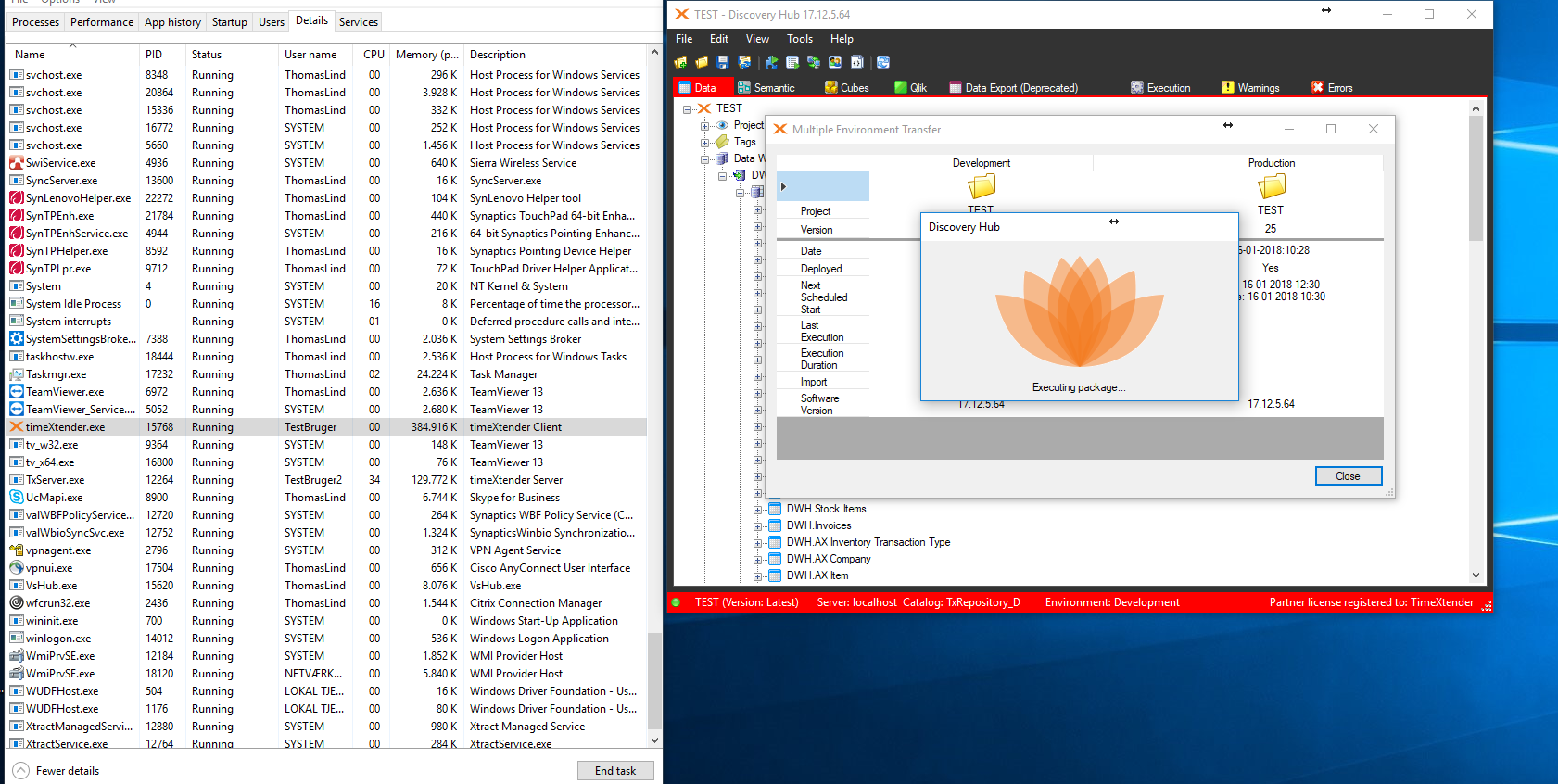This screenshot has width=1558, height=784.
Task: Click the users toolbar icon
Action: (x=835, y=62)
